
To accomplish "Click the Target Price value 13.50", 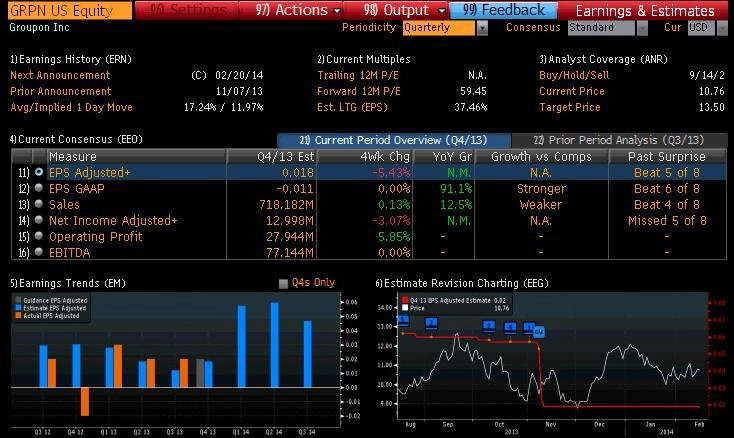I will point(712,107).
